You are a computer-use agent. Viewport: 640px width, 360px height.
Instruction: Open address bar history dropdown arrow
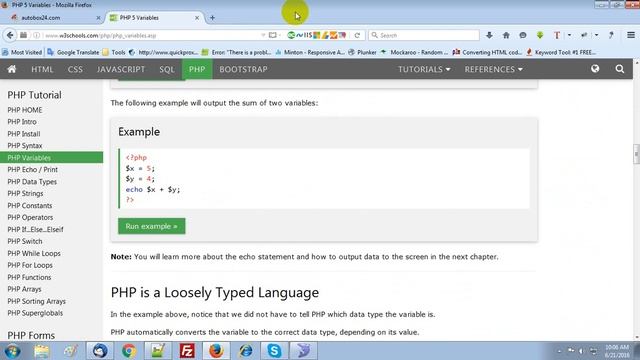(263, 36)
